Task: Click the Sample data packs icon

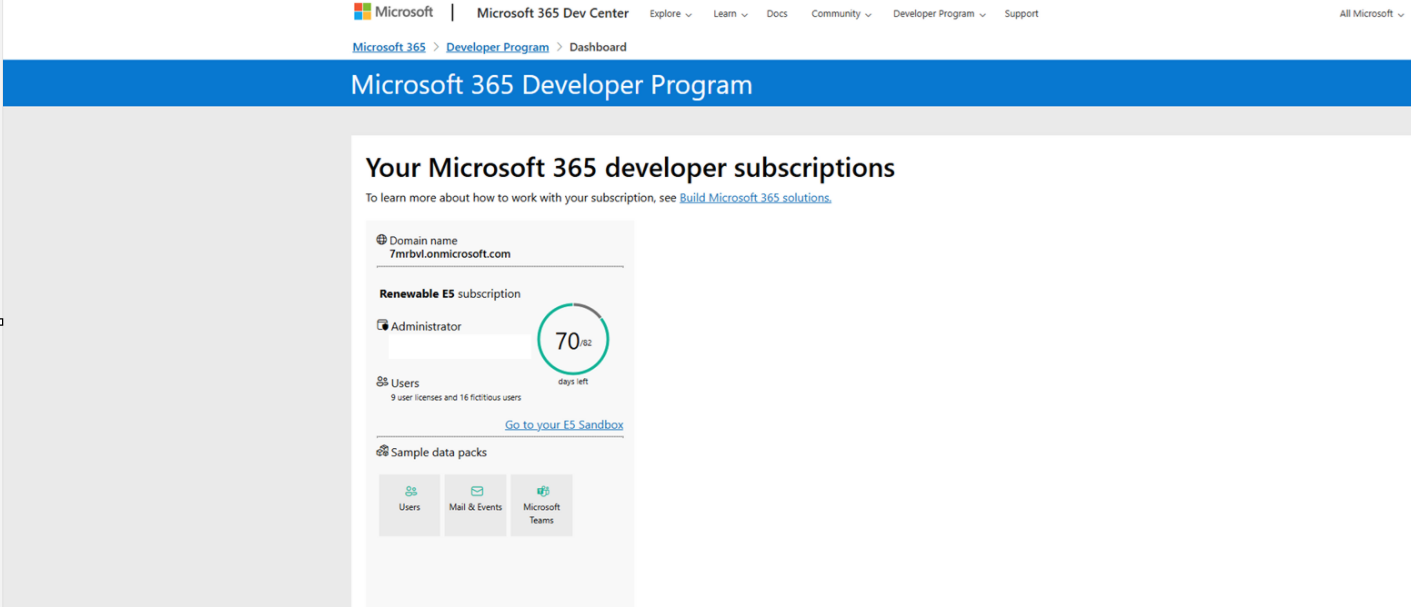Action: (382, 451)
